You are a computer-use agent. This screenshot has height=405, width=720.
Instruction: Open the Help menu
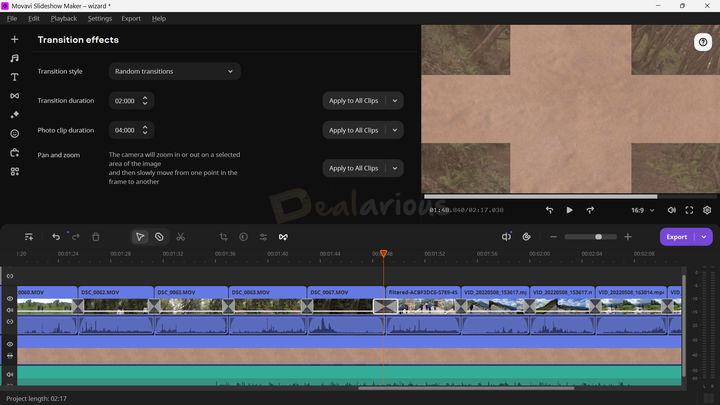(159, 18)
